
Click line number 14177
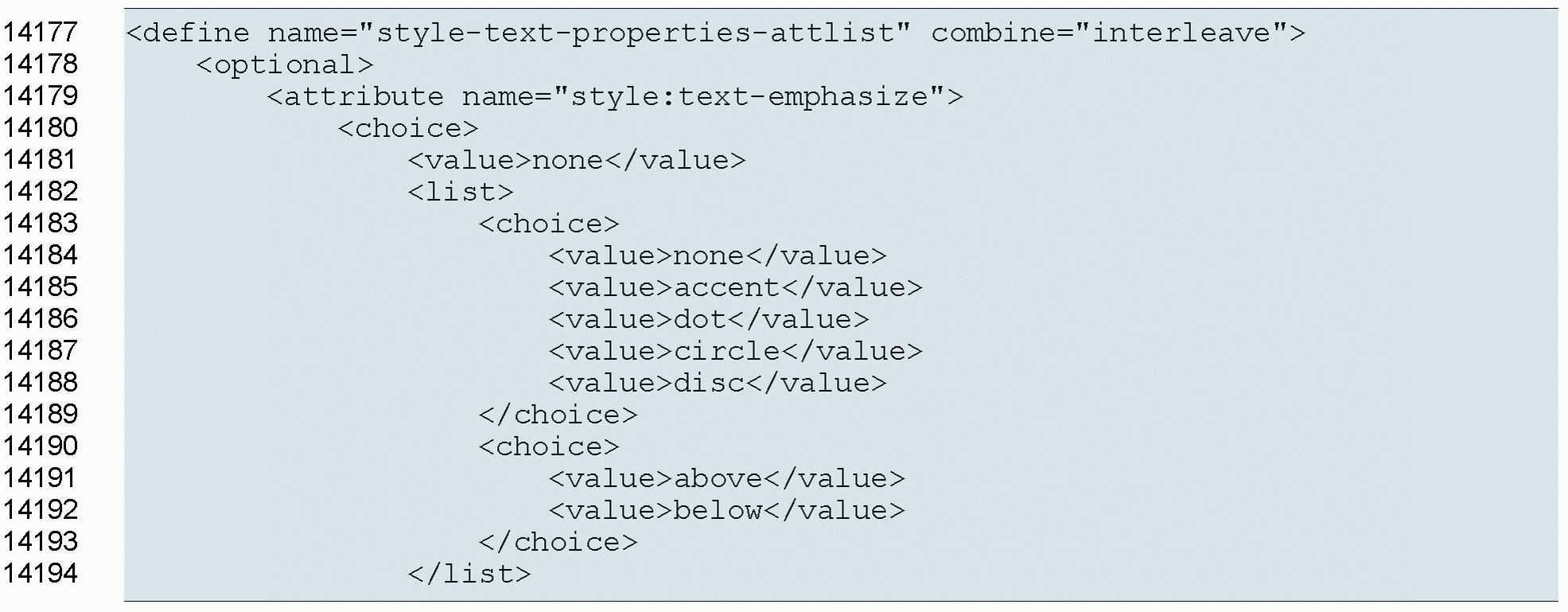(41, 33)
